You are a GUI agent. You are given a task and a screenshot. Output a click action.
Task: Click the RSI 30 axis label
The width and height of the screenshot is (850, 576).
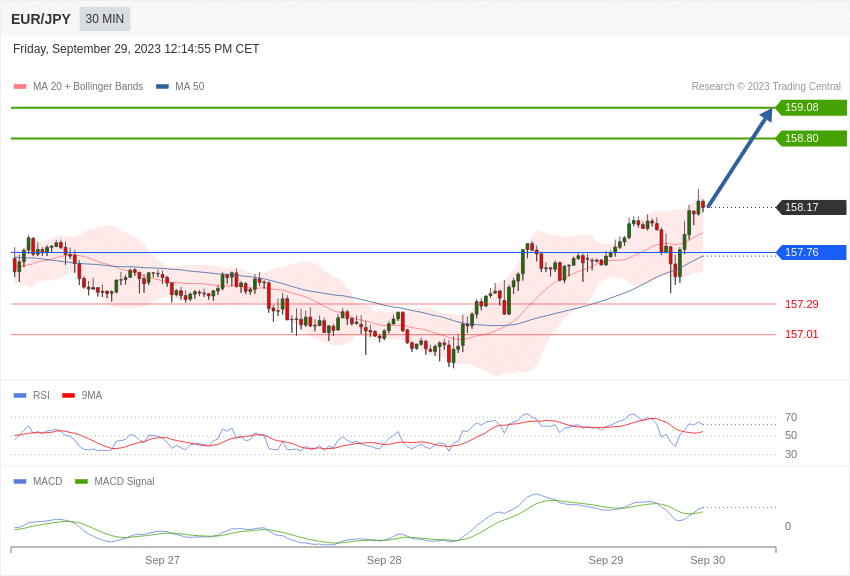pos(791,454)
